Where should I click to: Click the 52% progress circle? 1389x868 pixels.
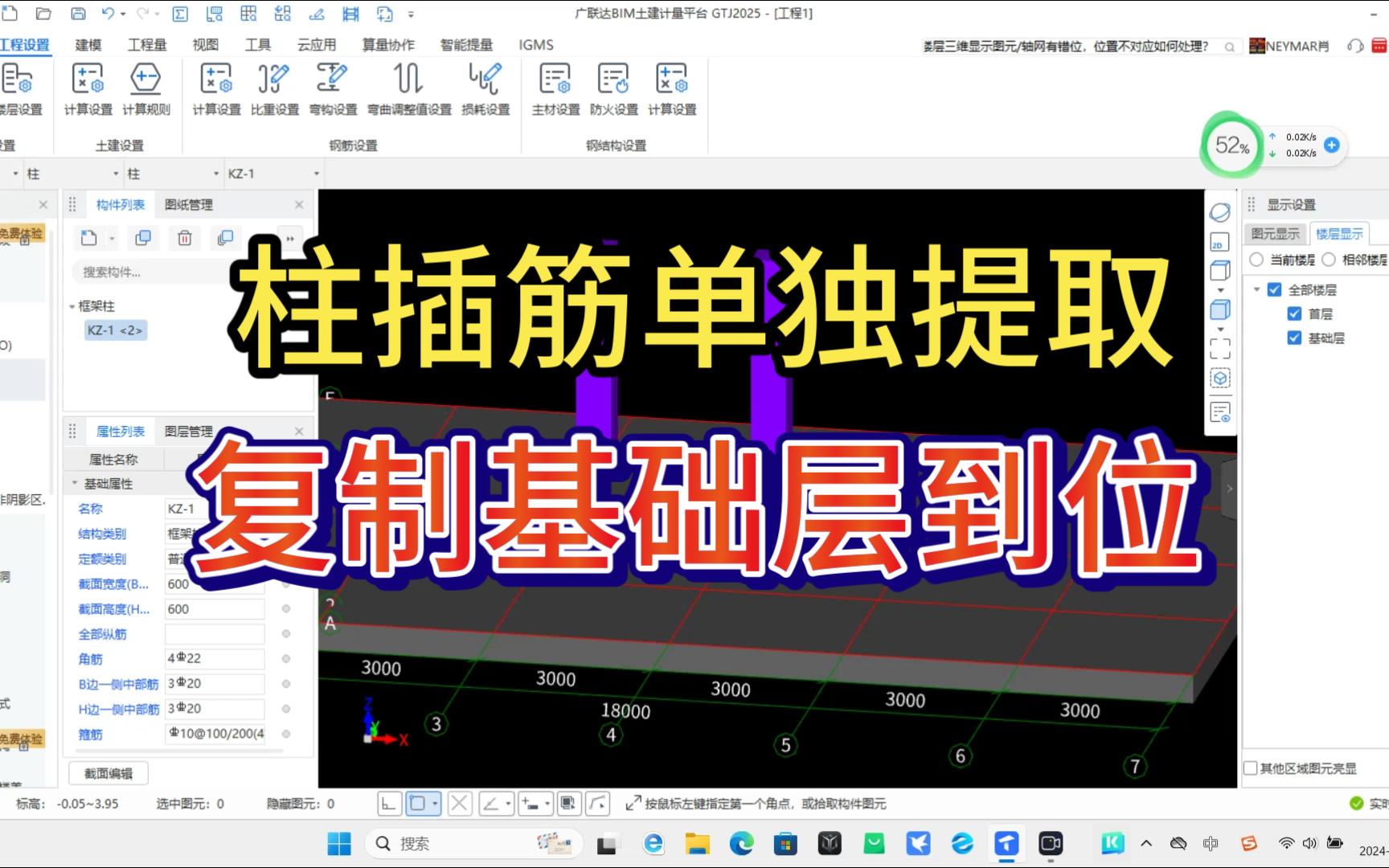click(1230, 145)
